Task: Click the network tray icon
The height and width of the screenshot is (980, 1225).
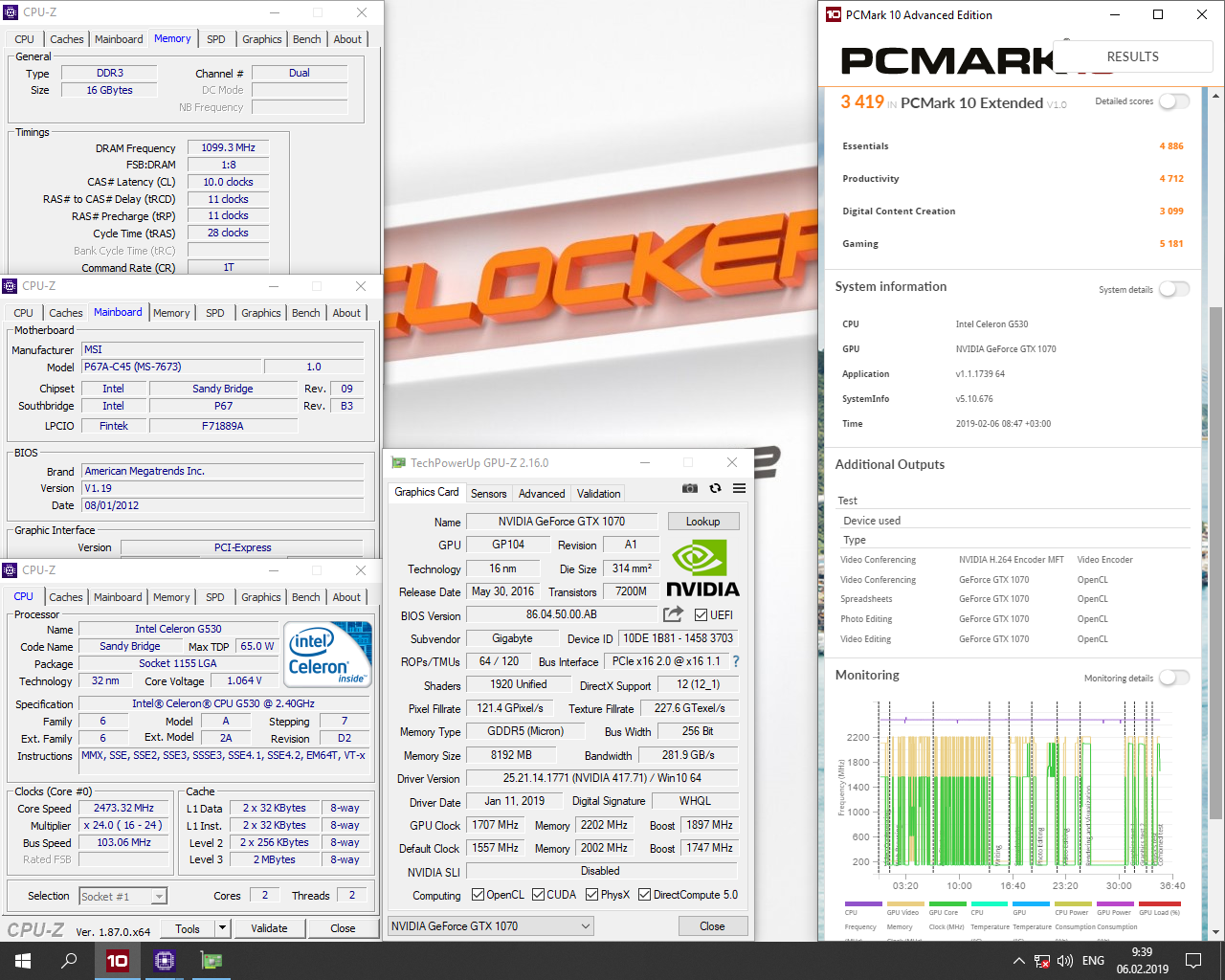Action: click(x=1042, y=961)
